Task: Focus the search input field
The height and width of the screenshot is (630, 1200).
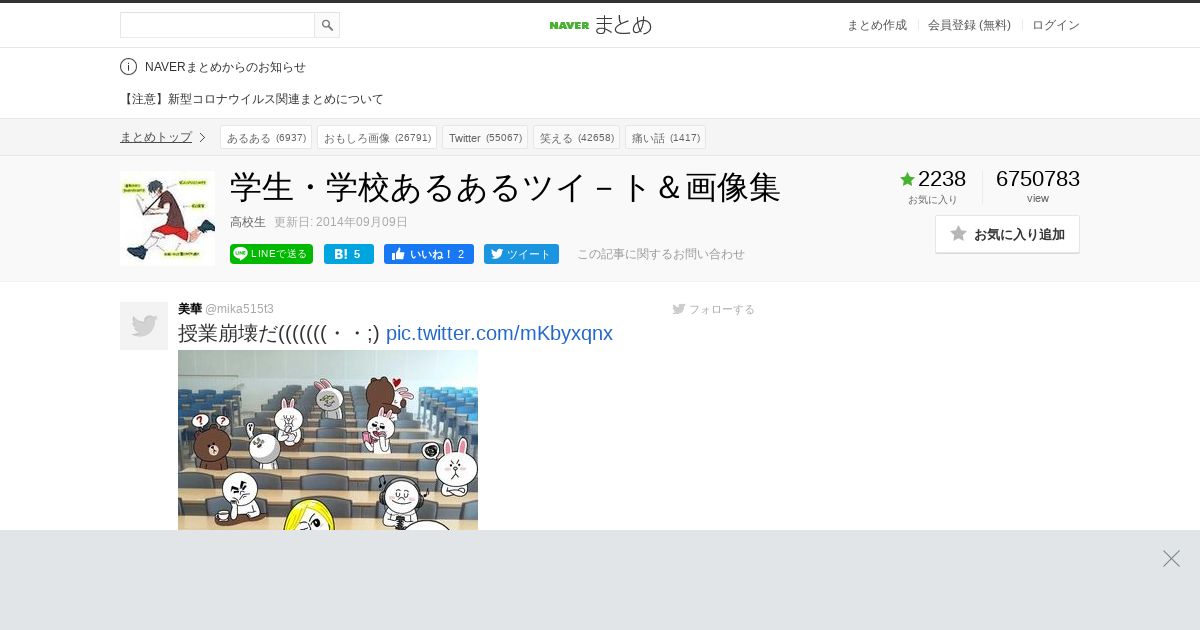Action: [x=217, y=25]
